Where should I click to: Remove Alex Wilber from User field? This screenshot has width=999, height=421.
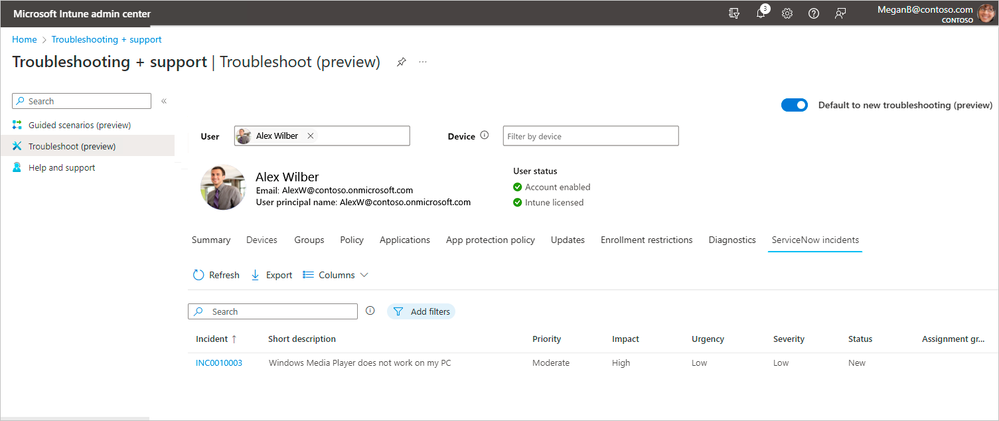tap(310, 136)
